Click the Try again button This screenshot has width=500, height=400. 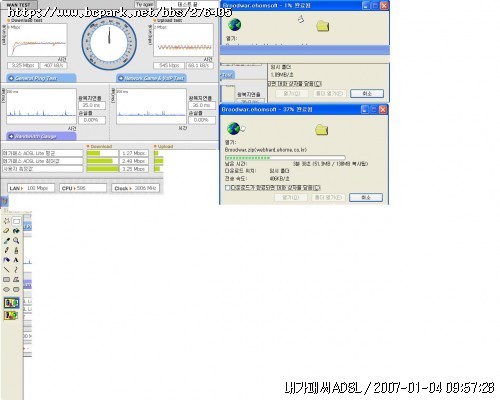(x=144, y=4)
